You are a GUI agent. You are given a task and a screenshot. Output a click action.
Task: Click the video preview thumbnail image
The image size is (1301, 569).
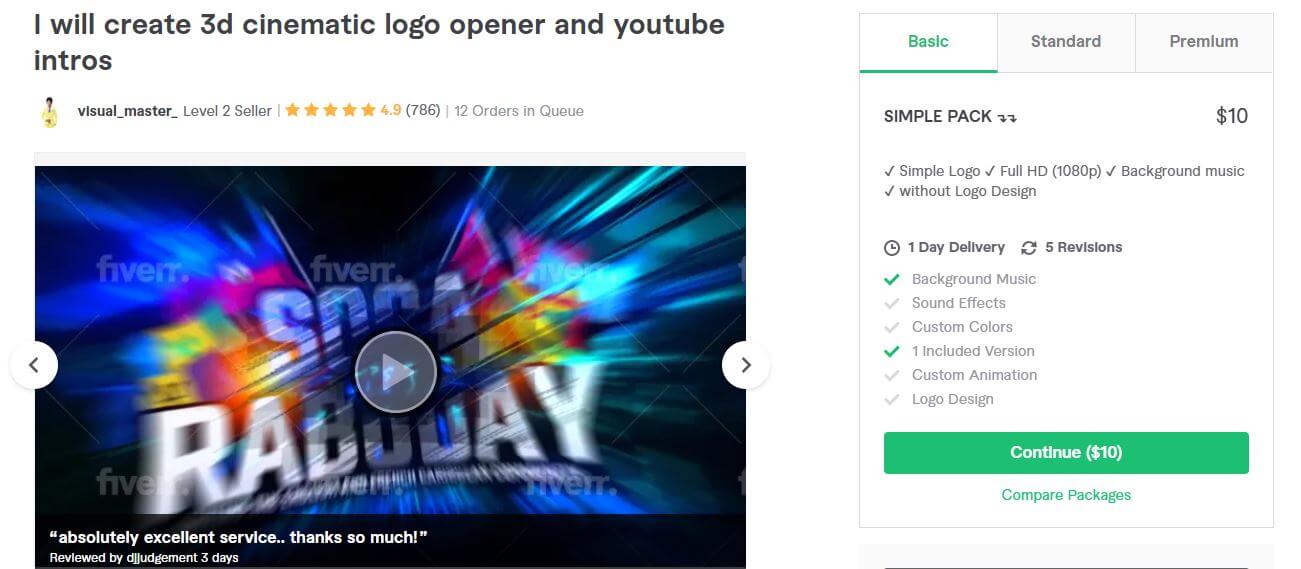[390, 366]
